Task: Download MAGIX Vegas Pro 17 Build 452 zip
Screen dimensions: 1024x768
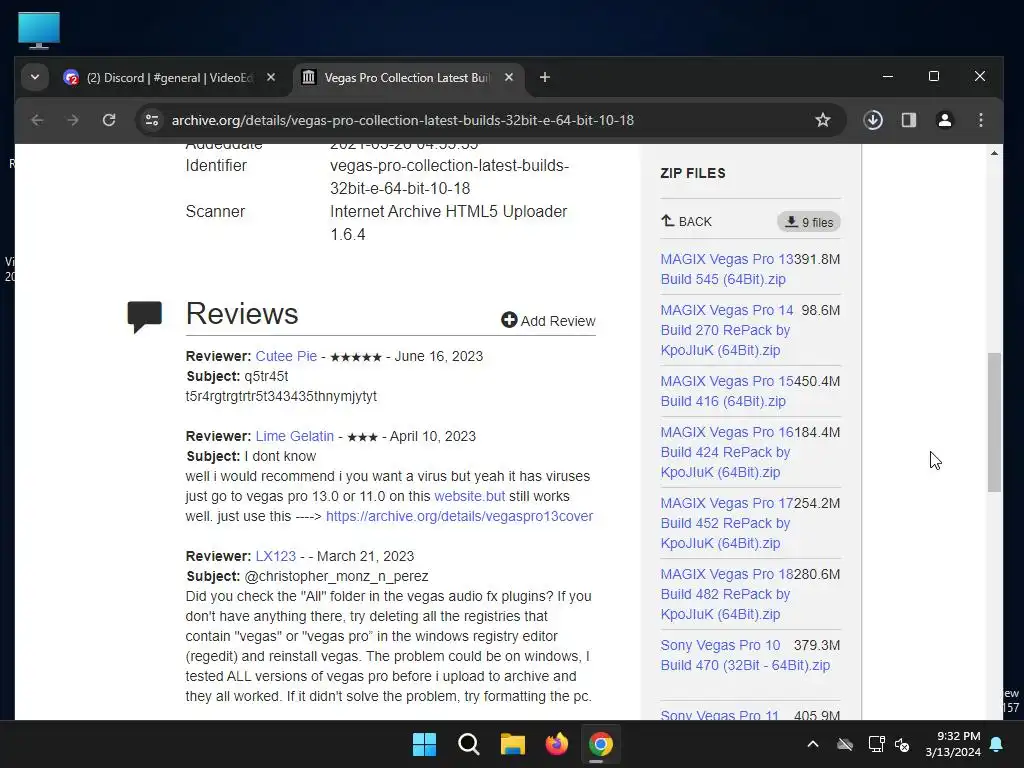Action: click(727, 523)
